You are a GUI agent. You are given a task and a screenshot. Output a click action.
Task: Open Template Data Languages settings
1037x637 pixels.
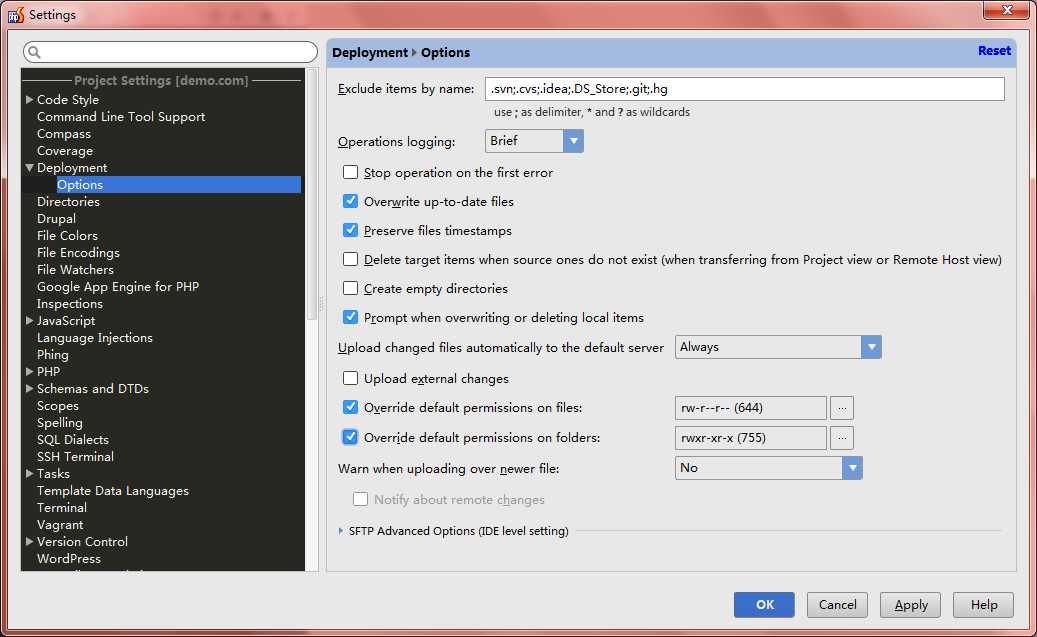tap(113, 491)
